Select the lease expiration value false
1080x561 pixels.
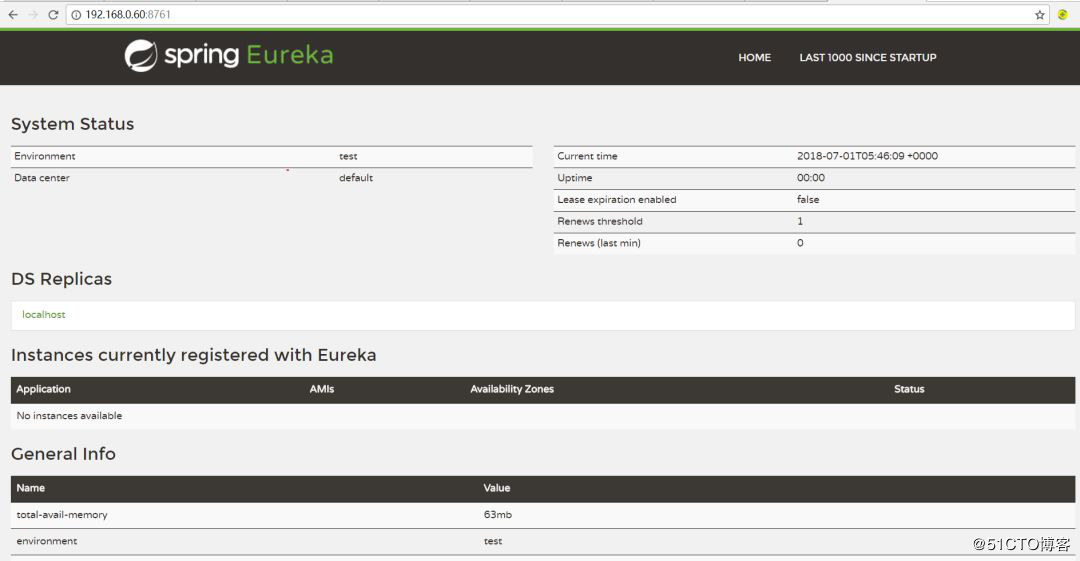808,200
